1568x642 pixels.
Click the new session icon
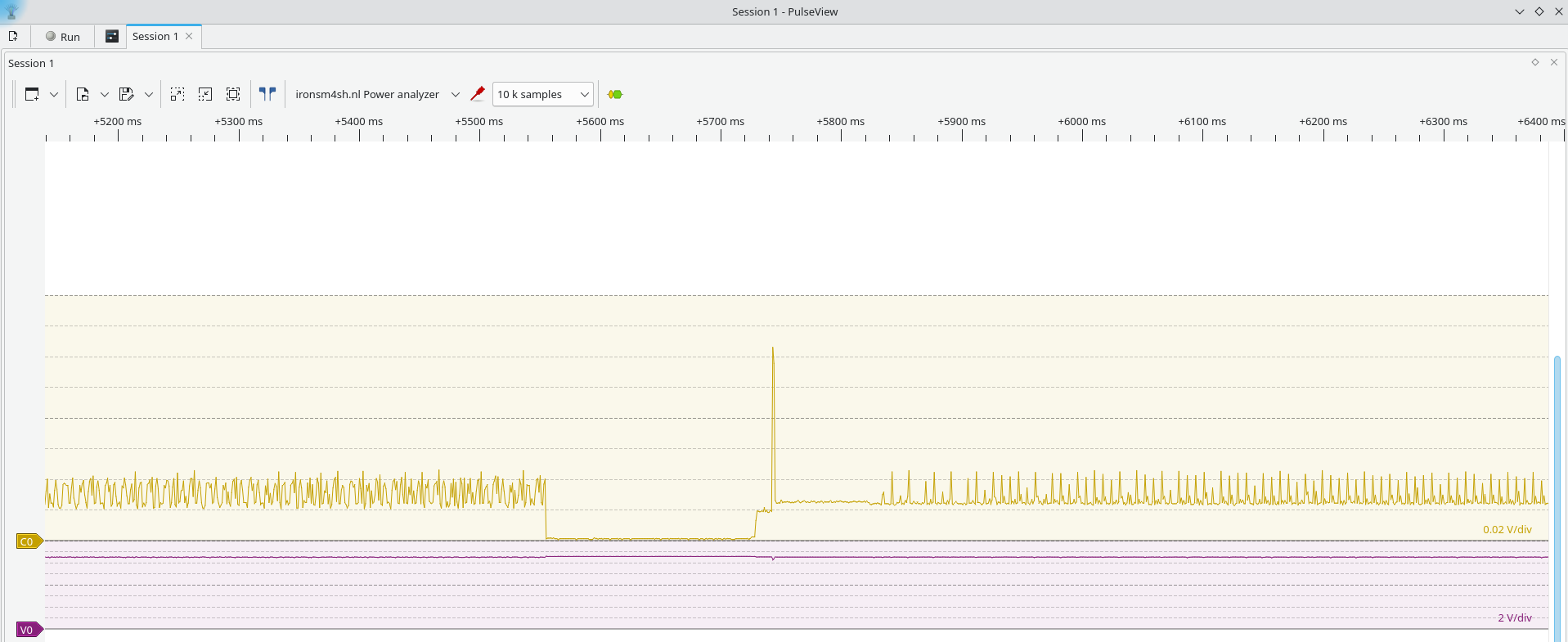(x=13, y=36)
